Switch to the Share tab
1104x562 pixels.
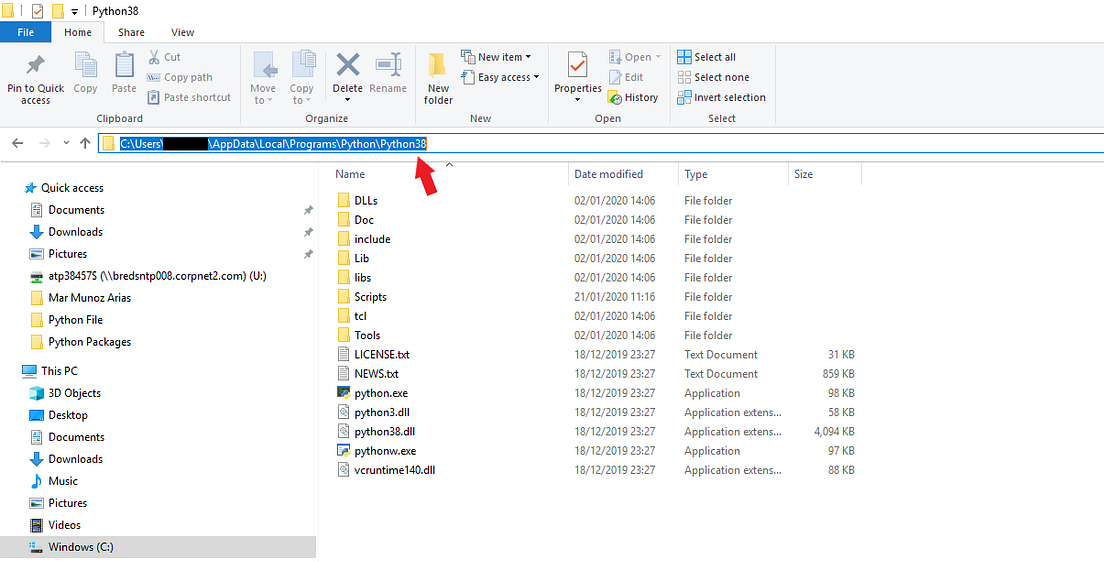tap(131, 32)
